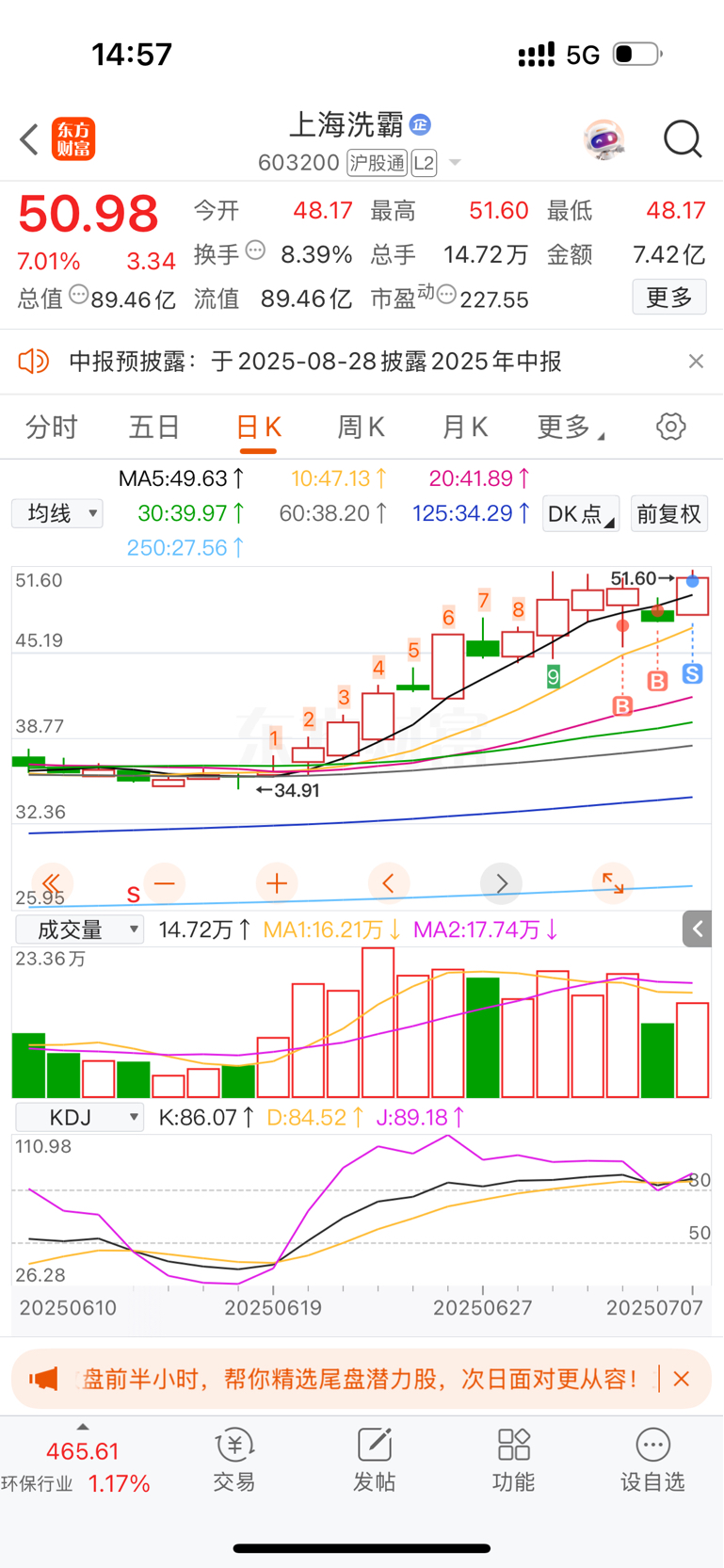This screenshot has width=724, height=1568.
Task: Switch to 五日 tab
Action: (154, 427)
